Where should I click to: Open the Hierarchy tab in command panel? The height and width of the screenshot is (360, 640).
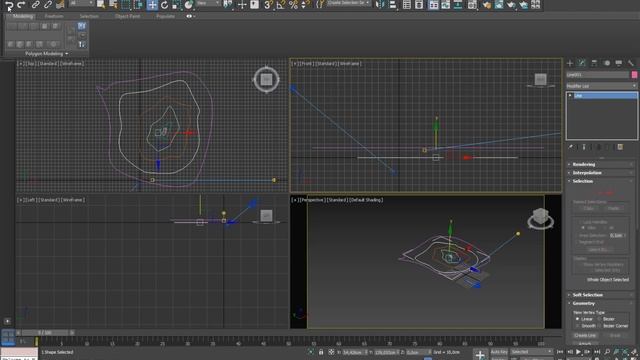[594, 63]
